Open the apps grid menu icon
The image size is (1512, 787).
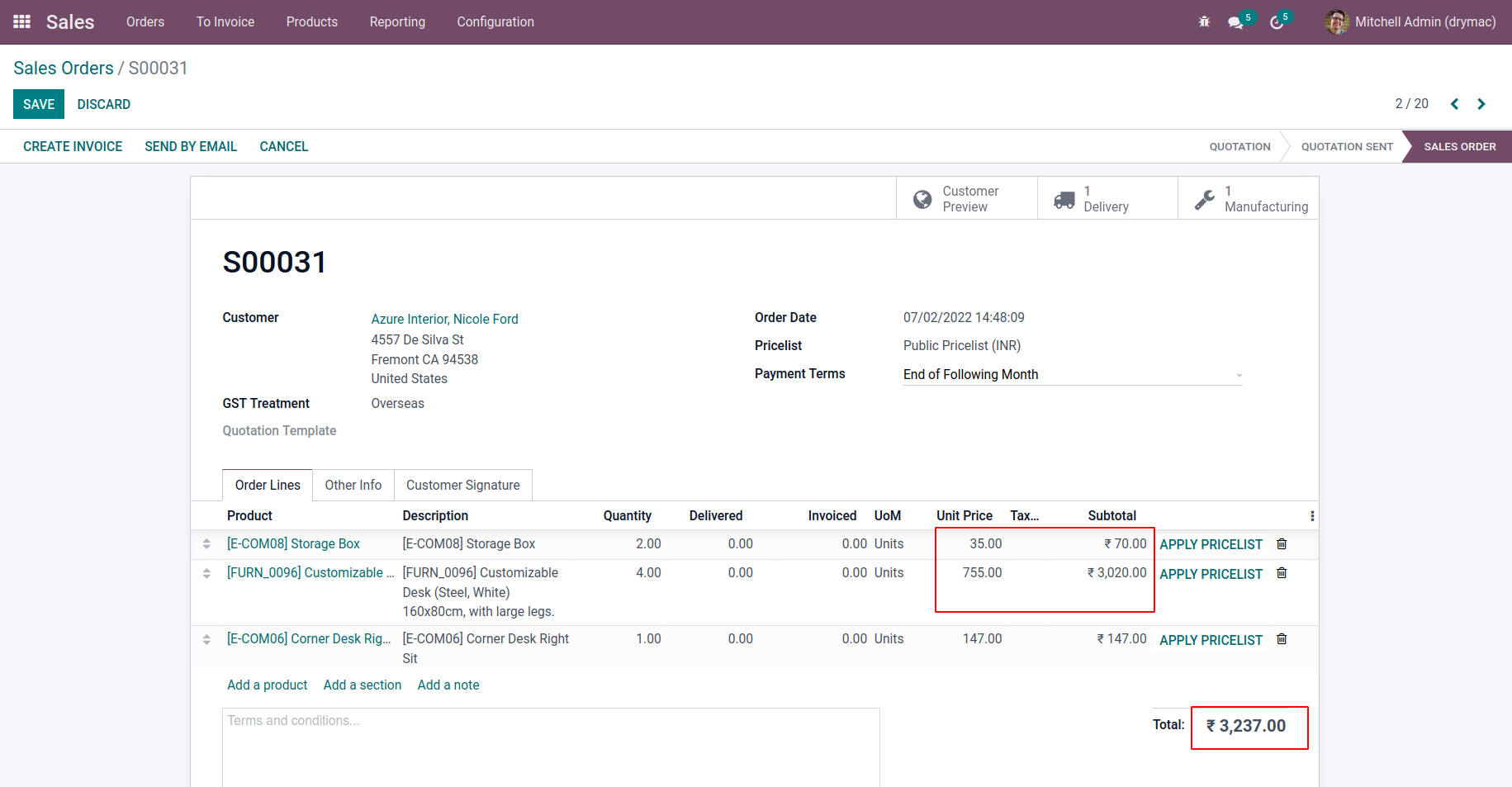tap(22, 21)
